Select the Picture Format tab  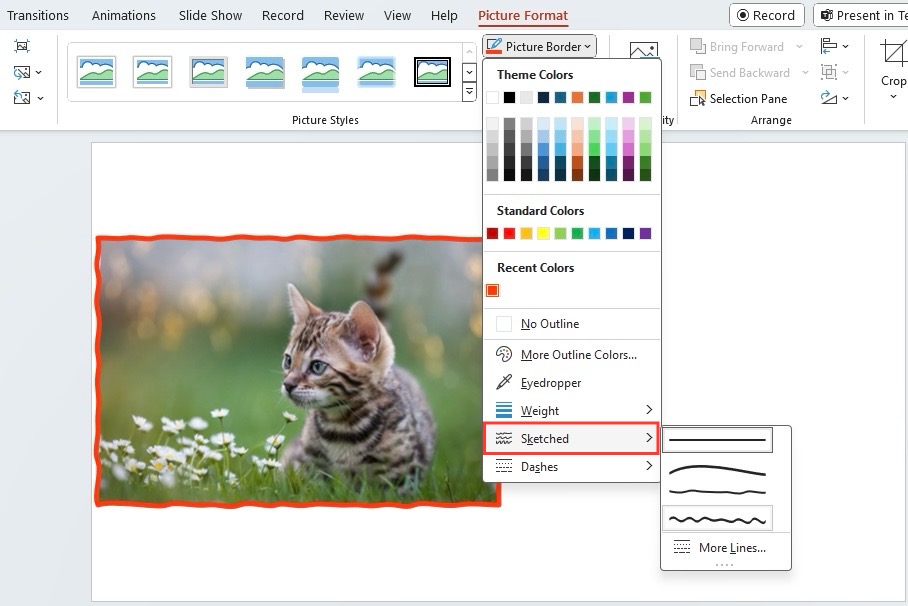pos(523,16)
